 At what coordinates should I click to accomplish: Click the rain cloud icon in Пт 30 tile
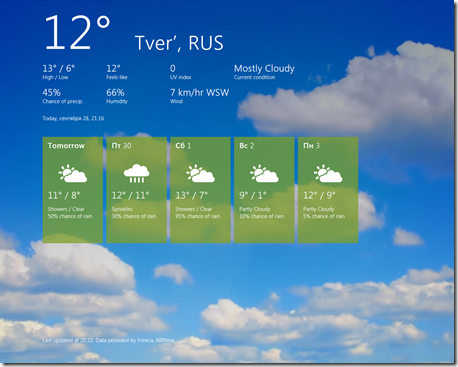click(137, 173)
